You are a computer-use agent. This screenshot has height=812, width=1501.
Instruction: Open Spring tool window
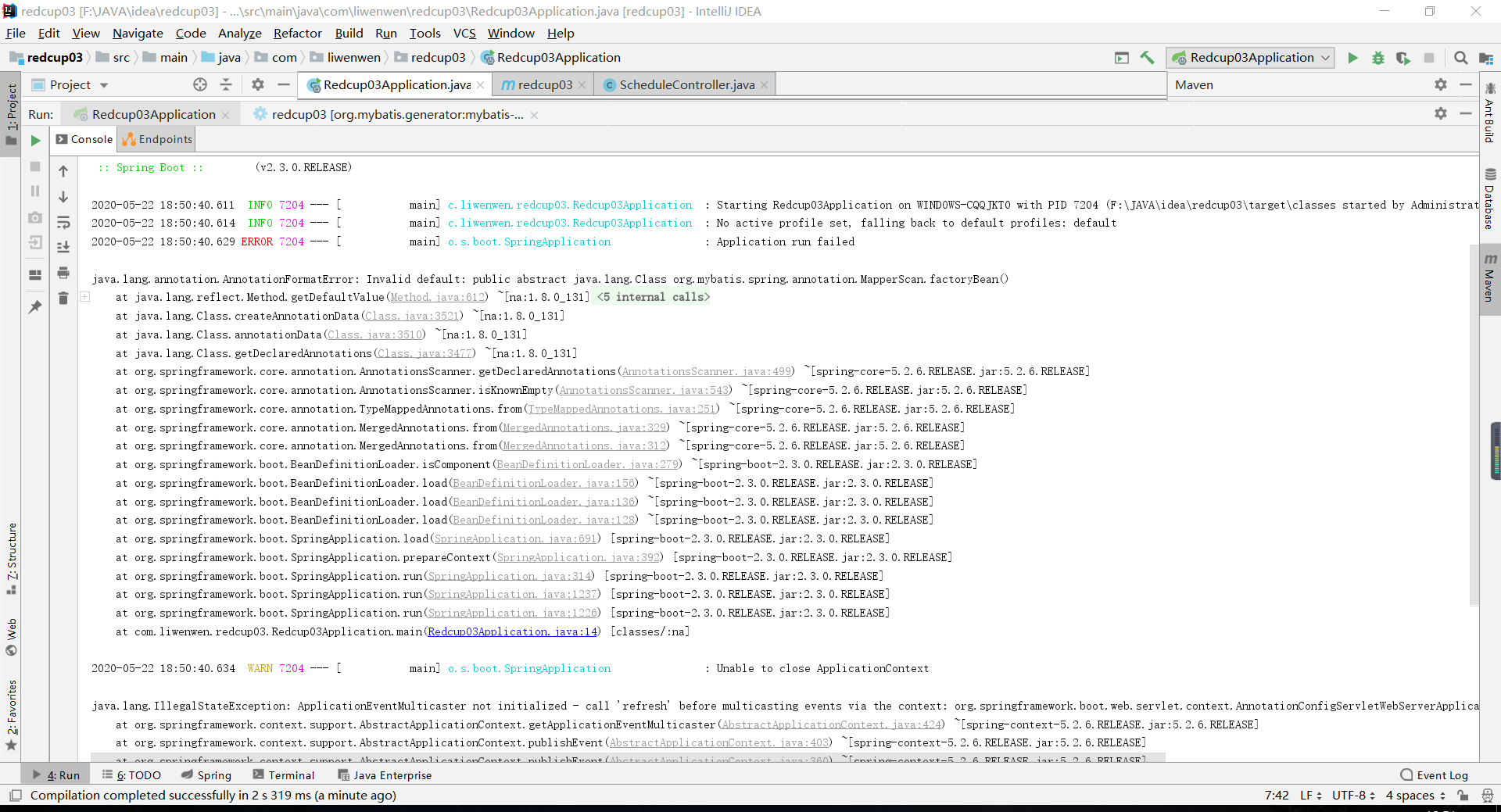[x=206, y=775]
